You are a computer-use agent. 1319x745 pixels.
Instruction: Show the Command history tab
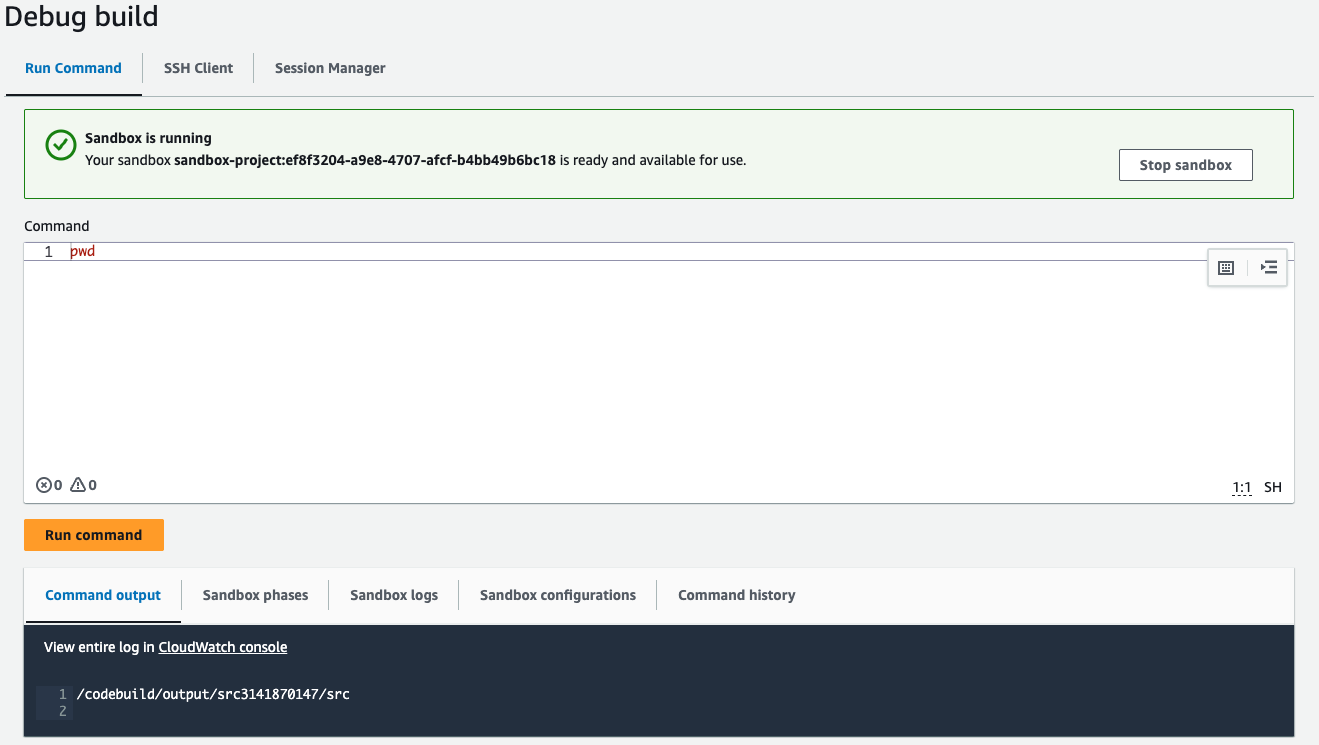click(736, 595)
